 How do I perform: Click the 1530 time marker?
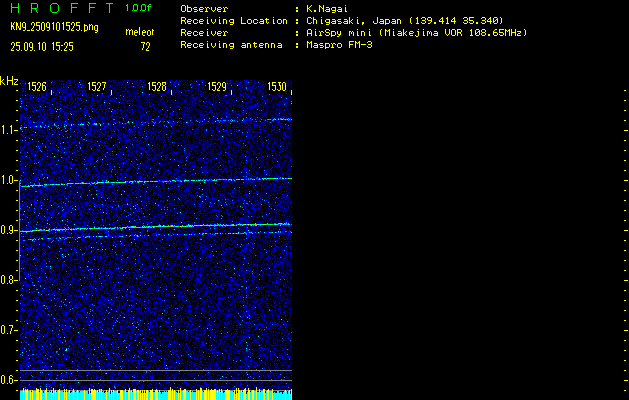coord(277,87)
